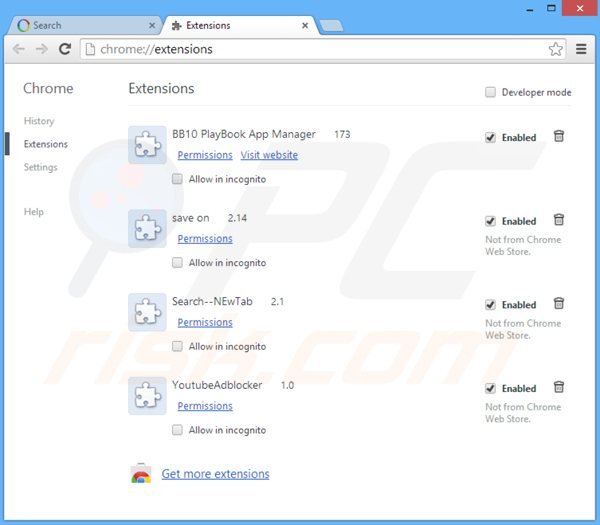Click the save on extension name
600x525 pixels.
point(191,218)
